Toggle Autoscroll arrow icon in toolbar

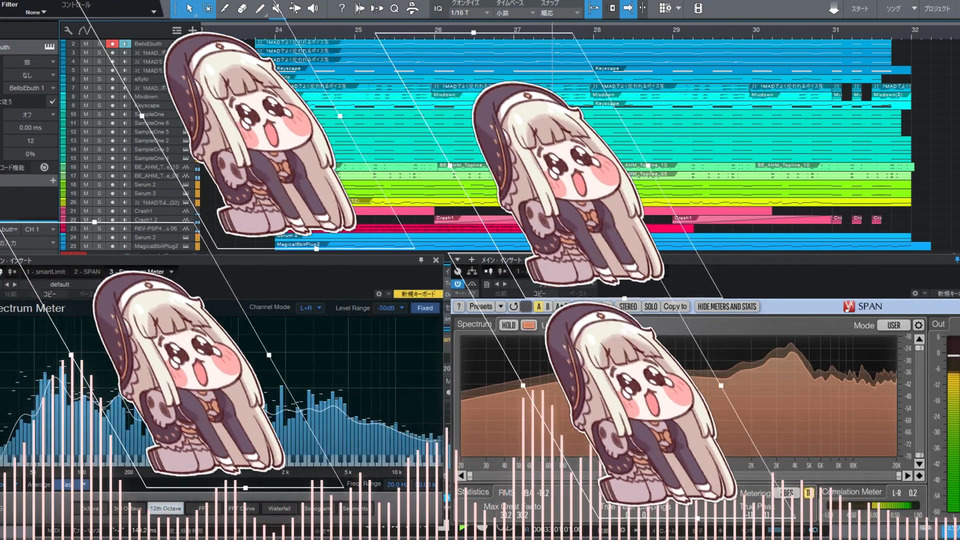click(628, 9)
